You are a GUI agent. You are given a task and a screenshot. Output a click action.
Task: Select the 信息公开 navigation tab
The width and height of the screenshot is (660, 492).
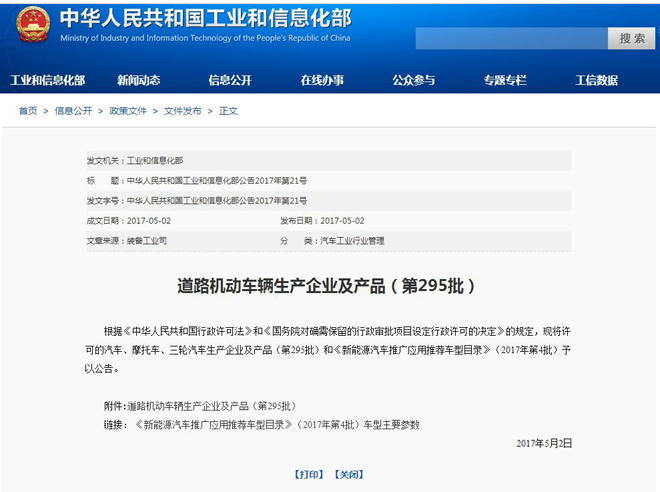click(x=230, y=81)
